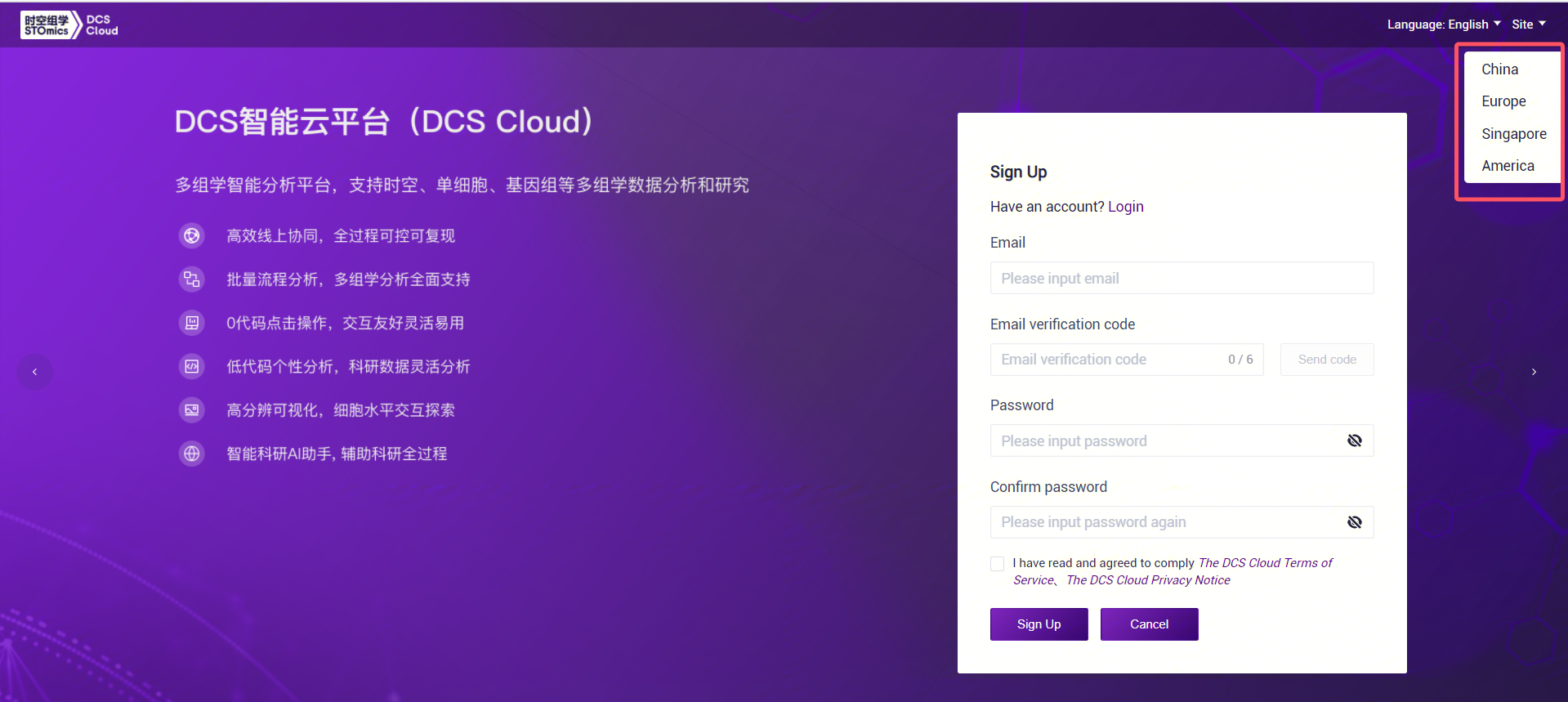Go to next carousel slide
The height and width of the screenshot is (702, 1568).
pos(1534,372)
